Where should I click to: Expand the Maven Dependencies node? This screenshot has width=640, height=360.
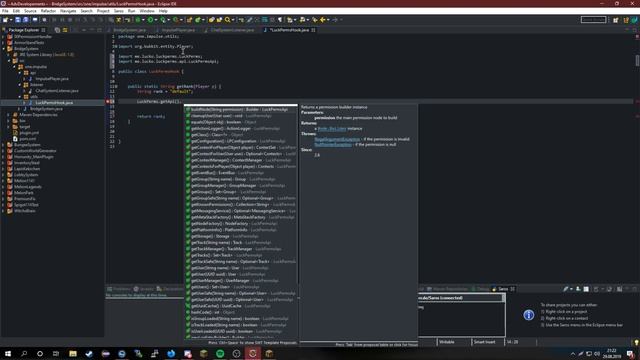[9, 115]
